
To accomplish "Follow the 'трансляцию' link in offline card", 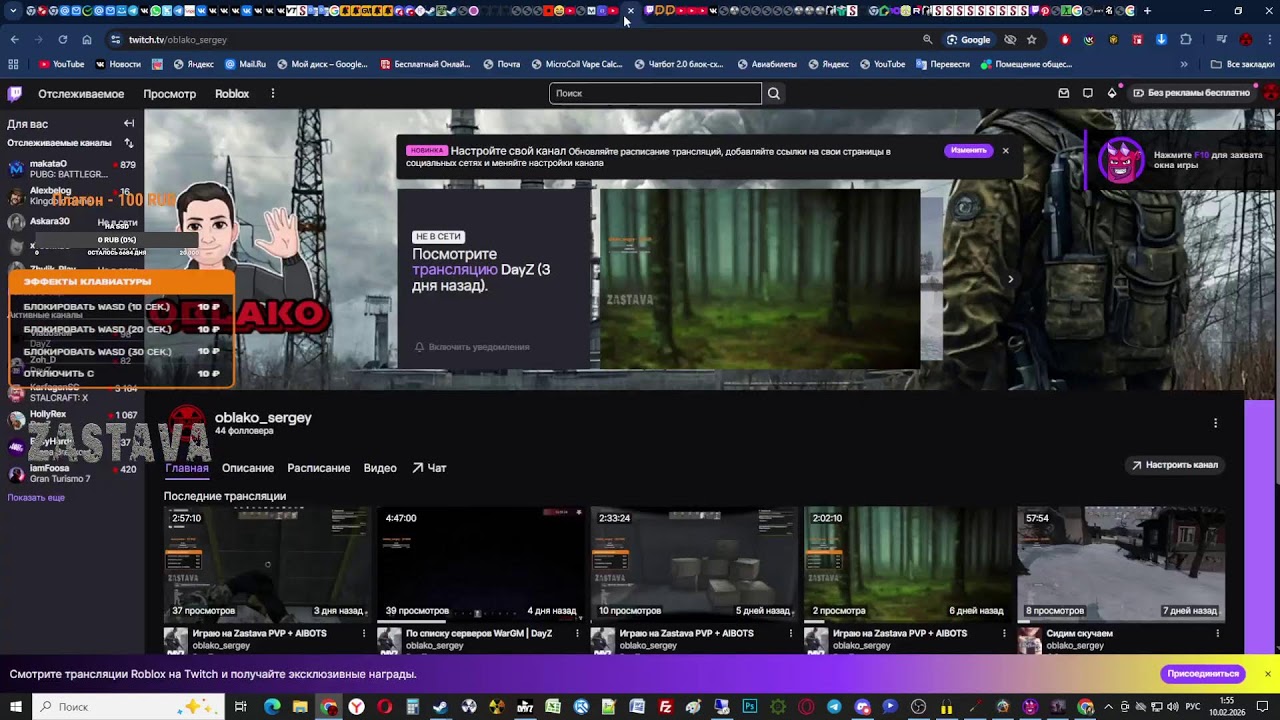I will [x=455, y=270].
